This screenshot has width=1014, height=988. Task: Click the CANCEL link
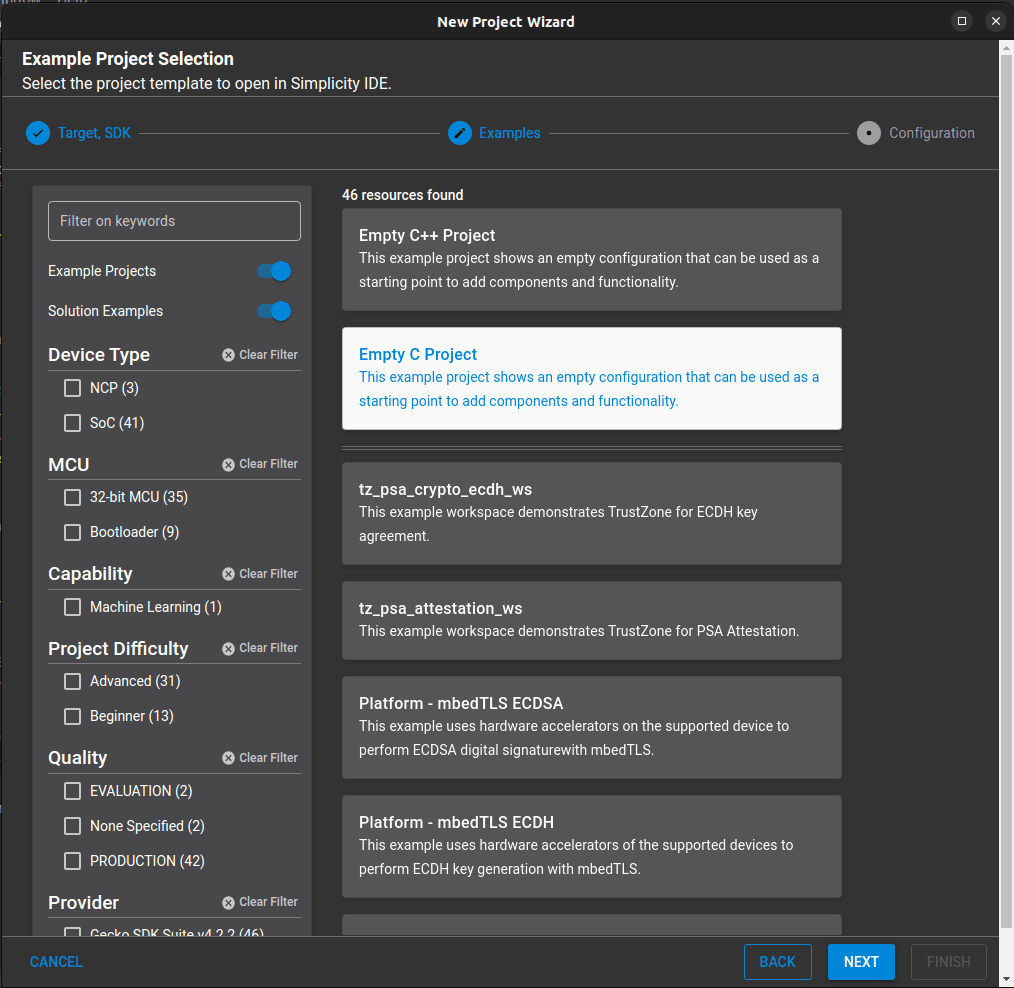(56, 962)
